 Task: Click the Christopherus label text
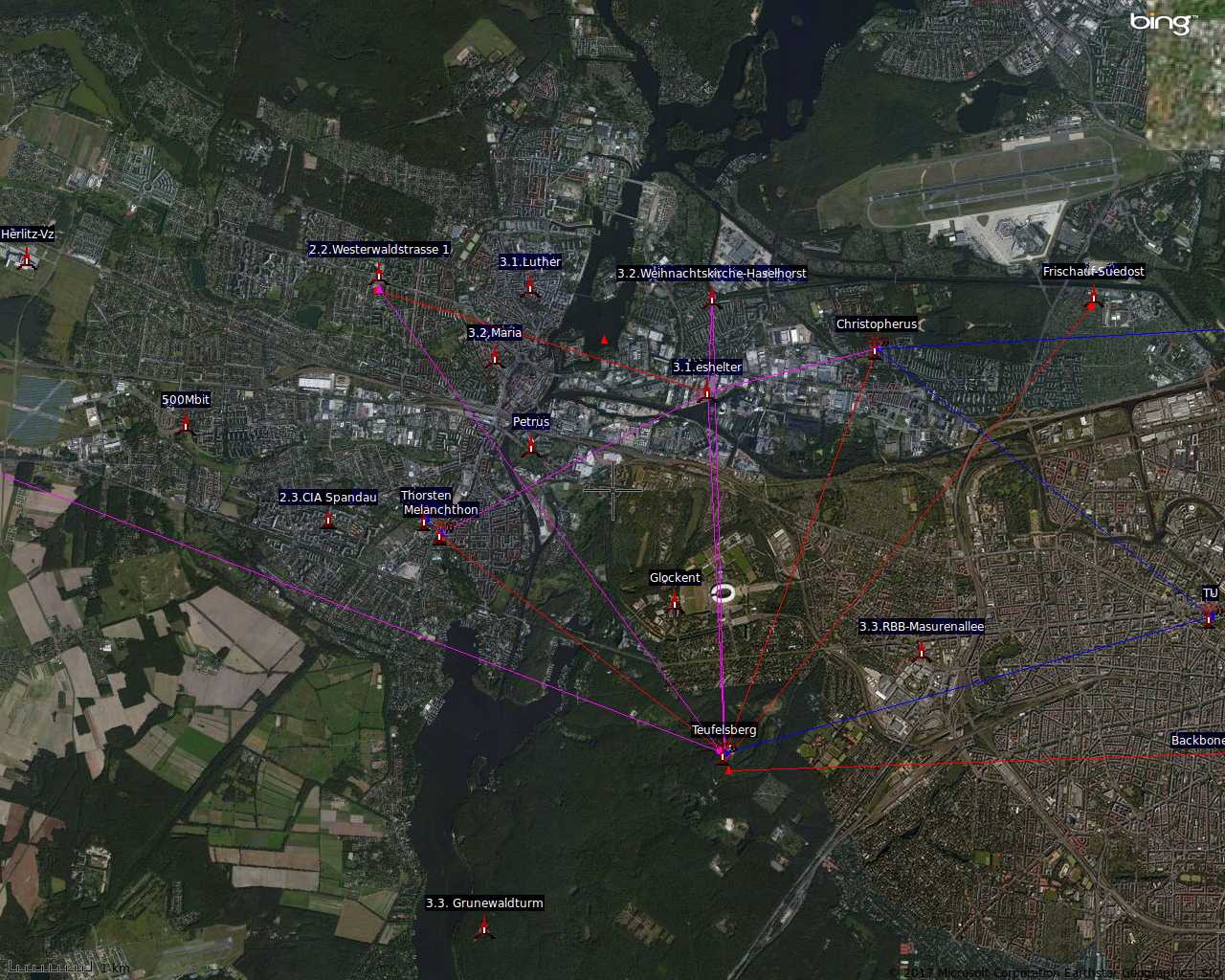point(876,324)
